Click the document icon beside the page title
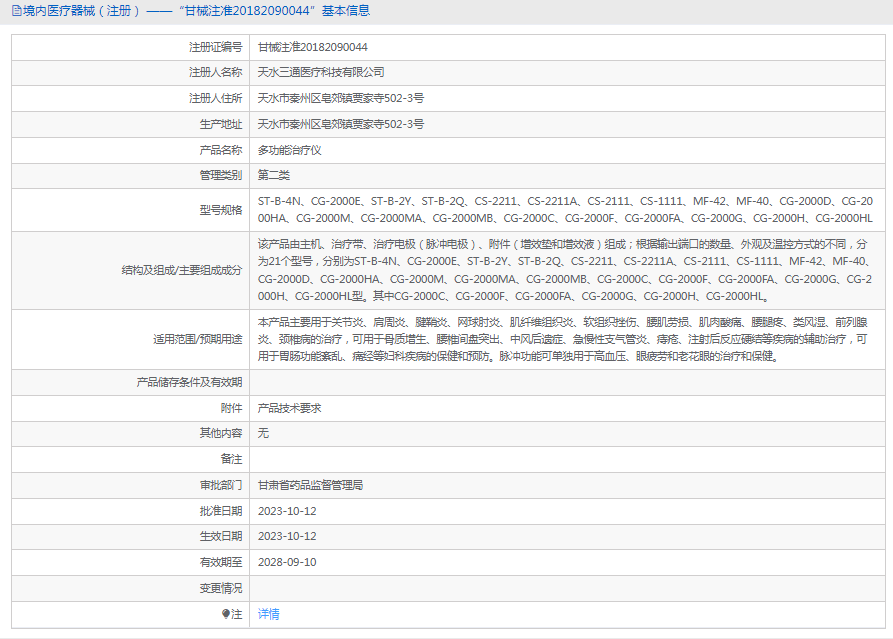Viewport: 893px width, 639px height. point(17,11)
